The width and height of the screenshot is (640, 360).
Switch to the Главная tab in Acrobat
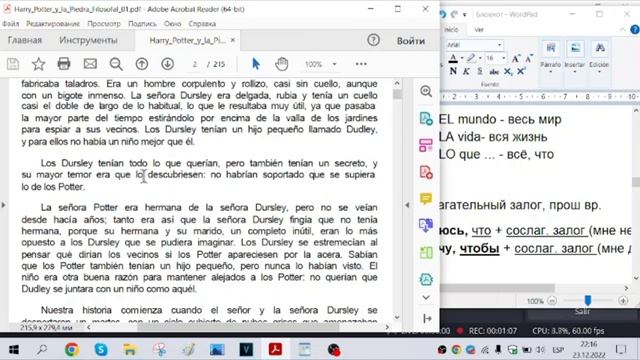pos(24,40)
